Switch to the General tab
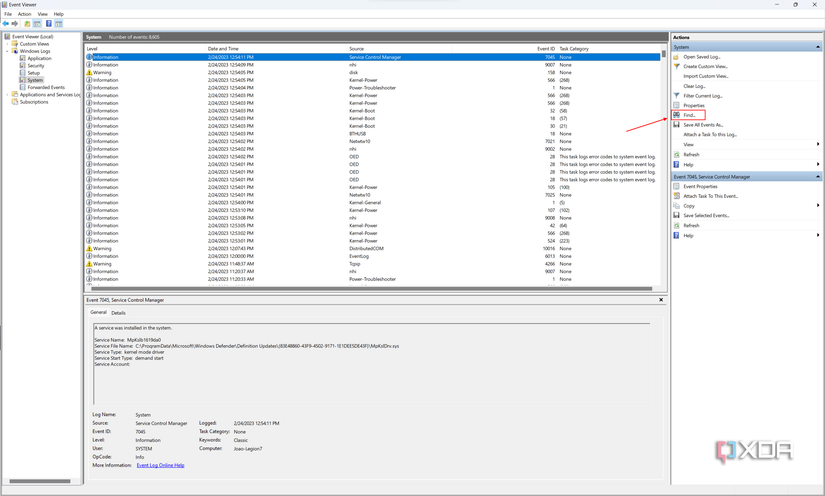This screenshot has width=825, height=496. pos(98,312)
